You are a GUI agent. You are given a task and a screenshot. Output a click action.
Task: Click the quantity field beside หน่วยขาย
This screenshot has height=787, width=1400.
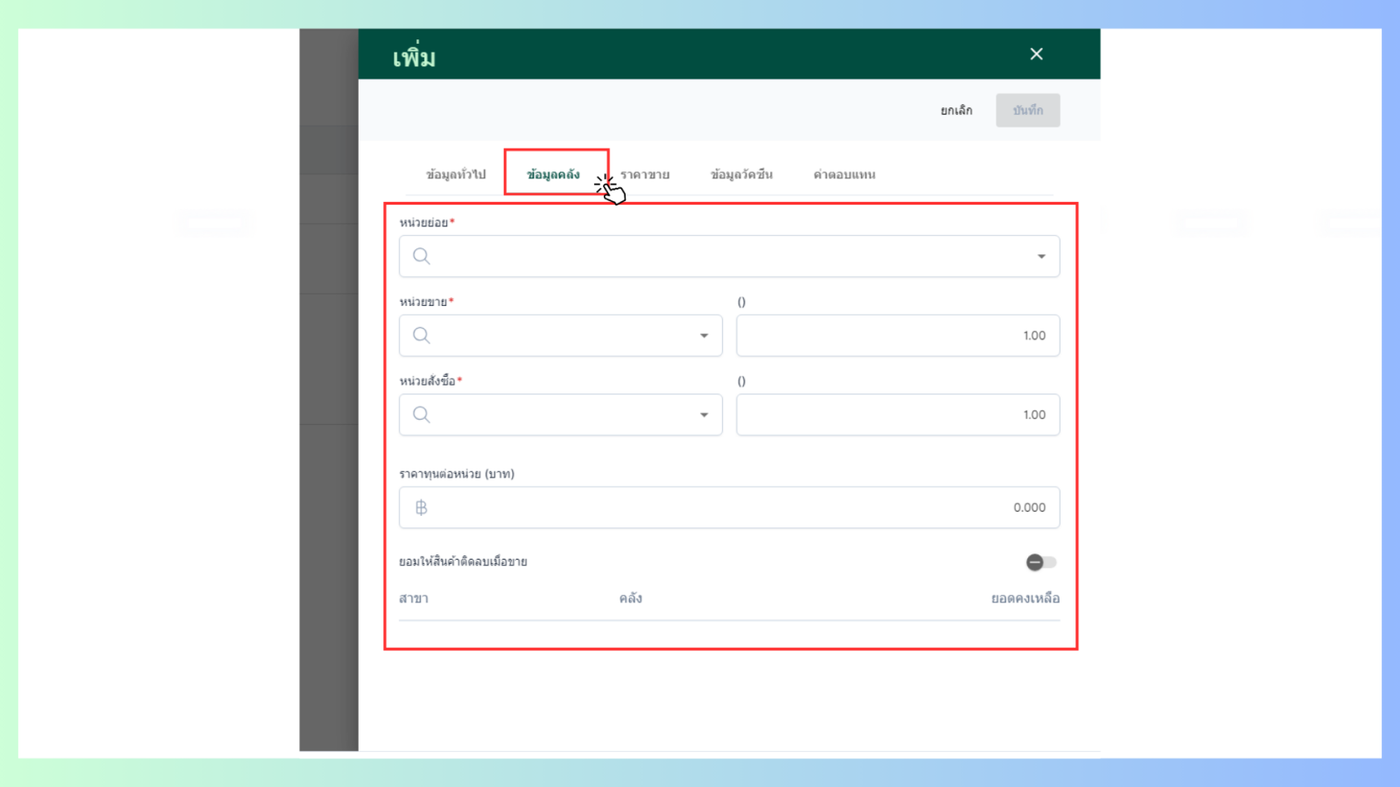(x=898, y=335)
